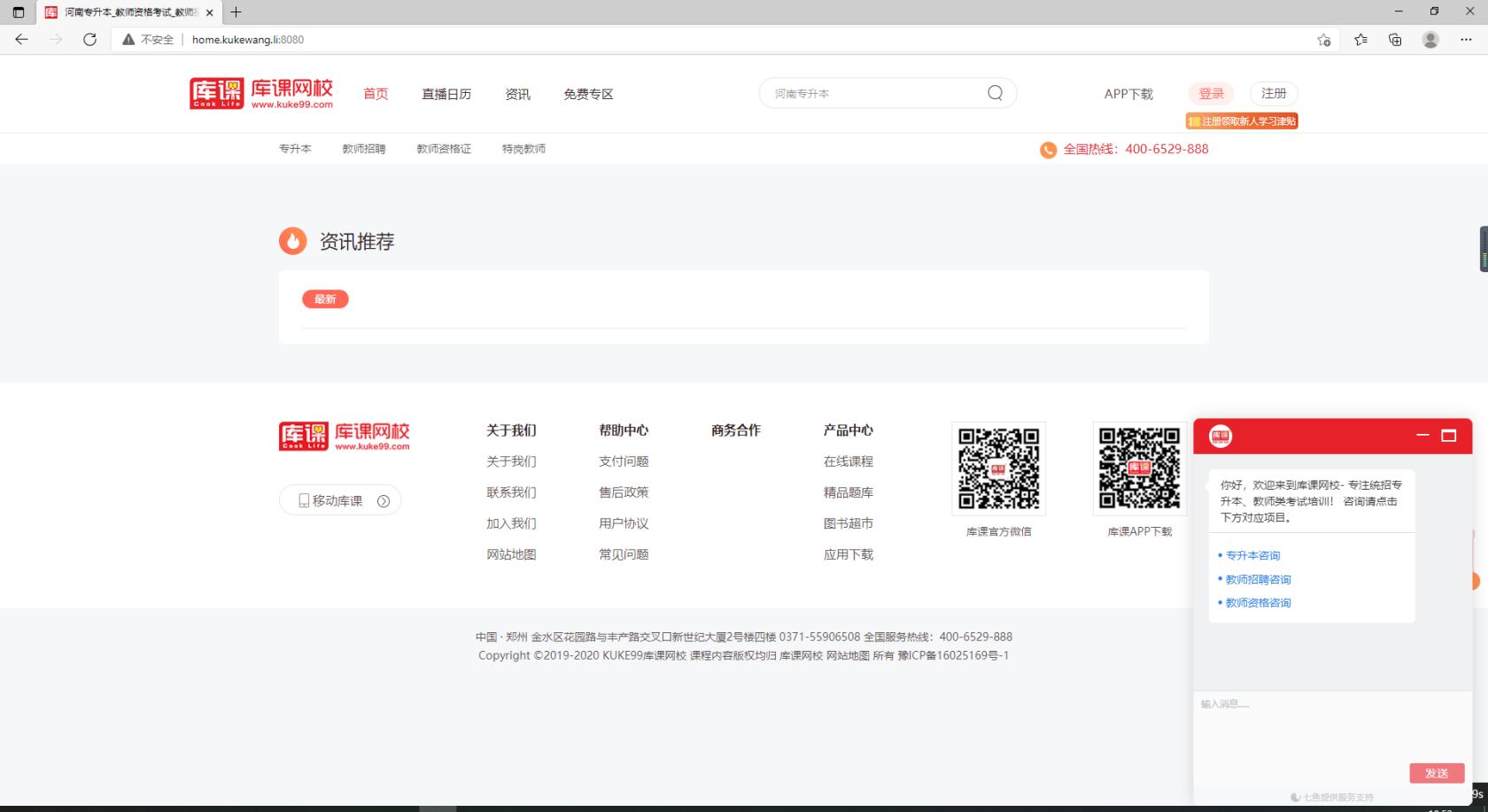The image size is (1488, 812).
Task: Select the 专升本 category
Action: pyautogui.click(x=295, y=149)
